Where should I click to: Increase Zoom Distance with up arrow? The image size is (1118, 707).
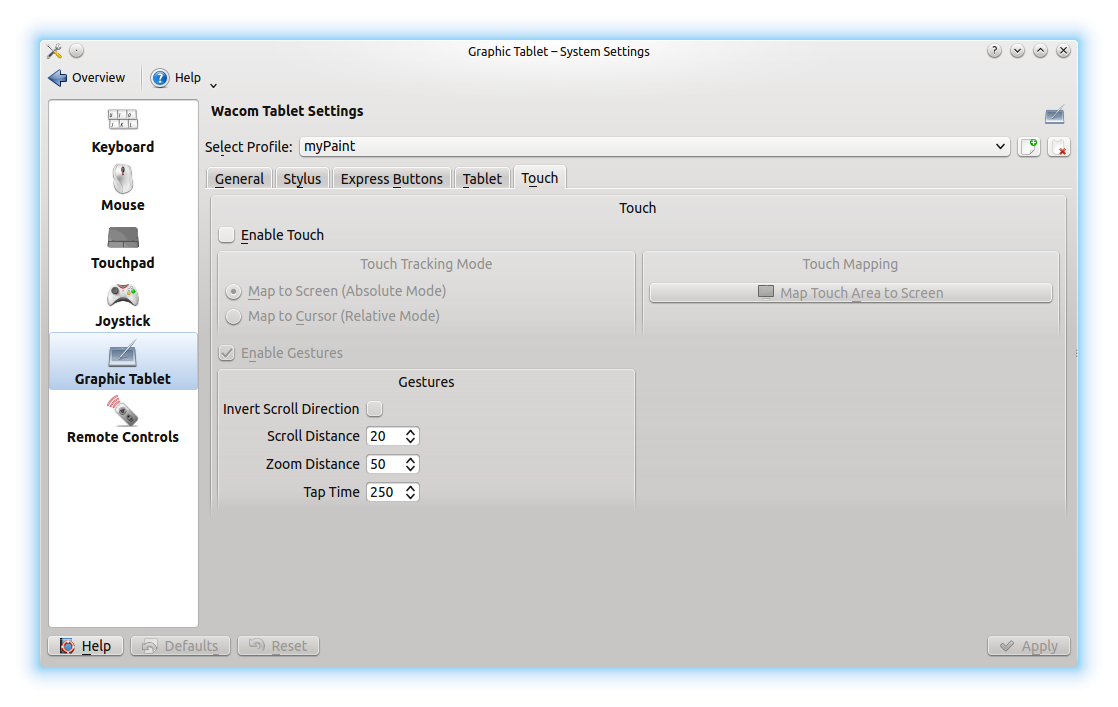[411, 460]
